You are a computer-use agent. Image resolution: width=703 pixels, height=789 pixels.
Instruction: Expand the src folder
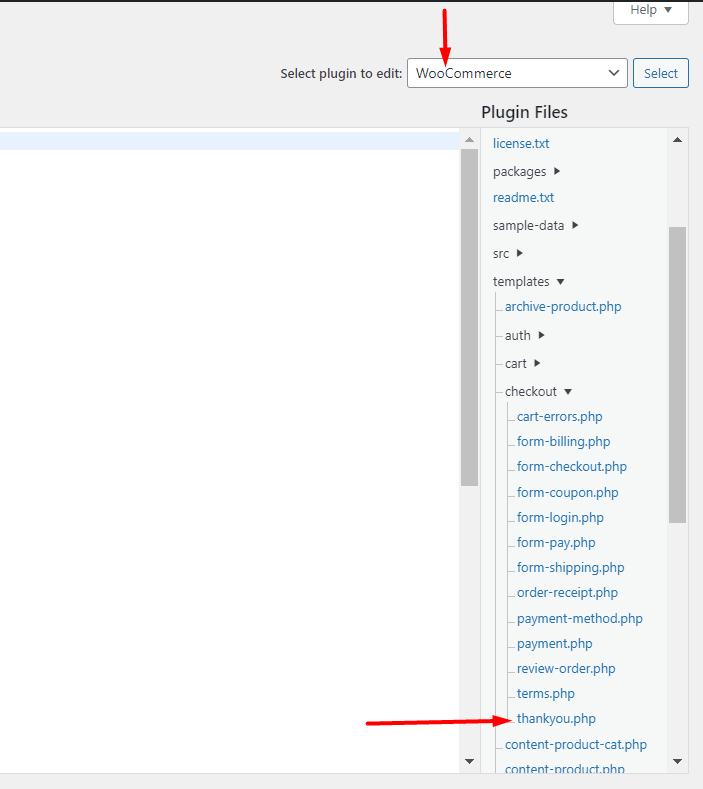click(508, 254)
